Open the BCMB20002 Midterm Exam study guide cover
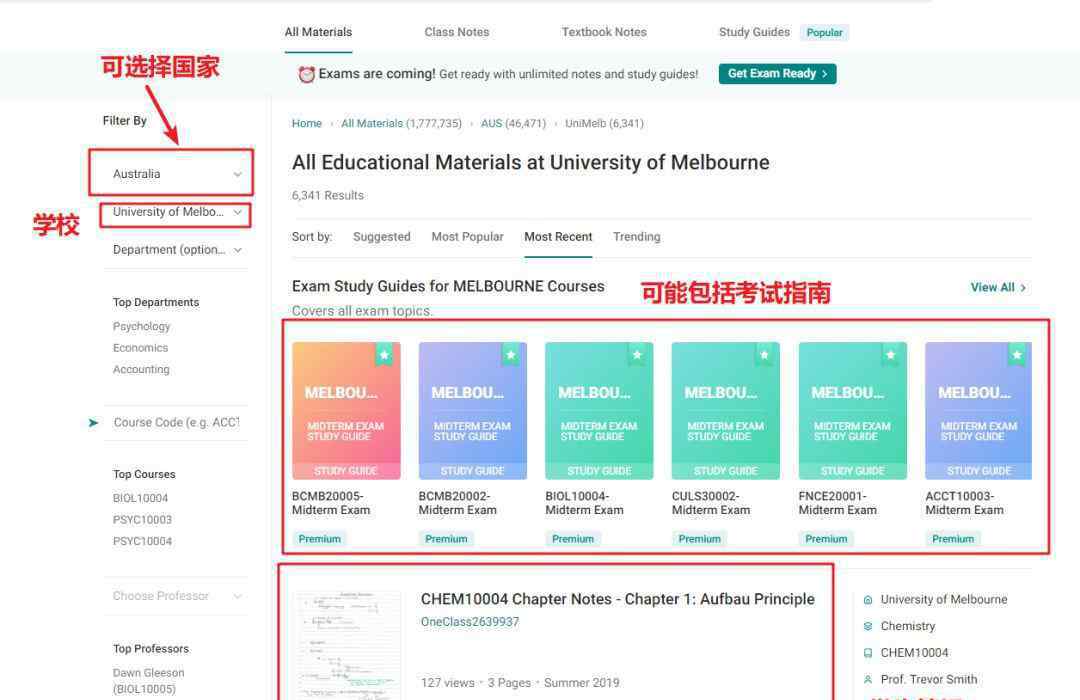Screen dimensions: 1080x700 point(472,411)
